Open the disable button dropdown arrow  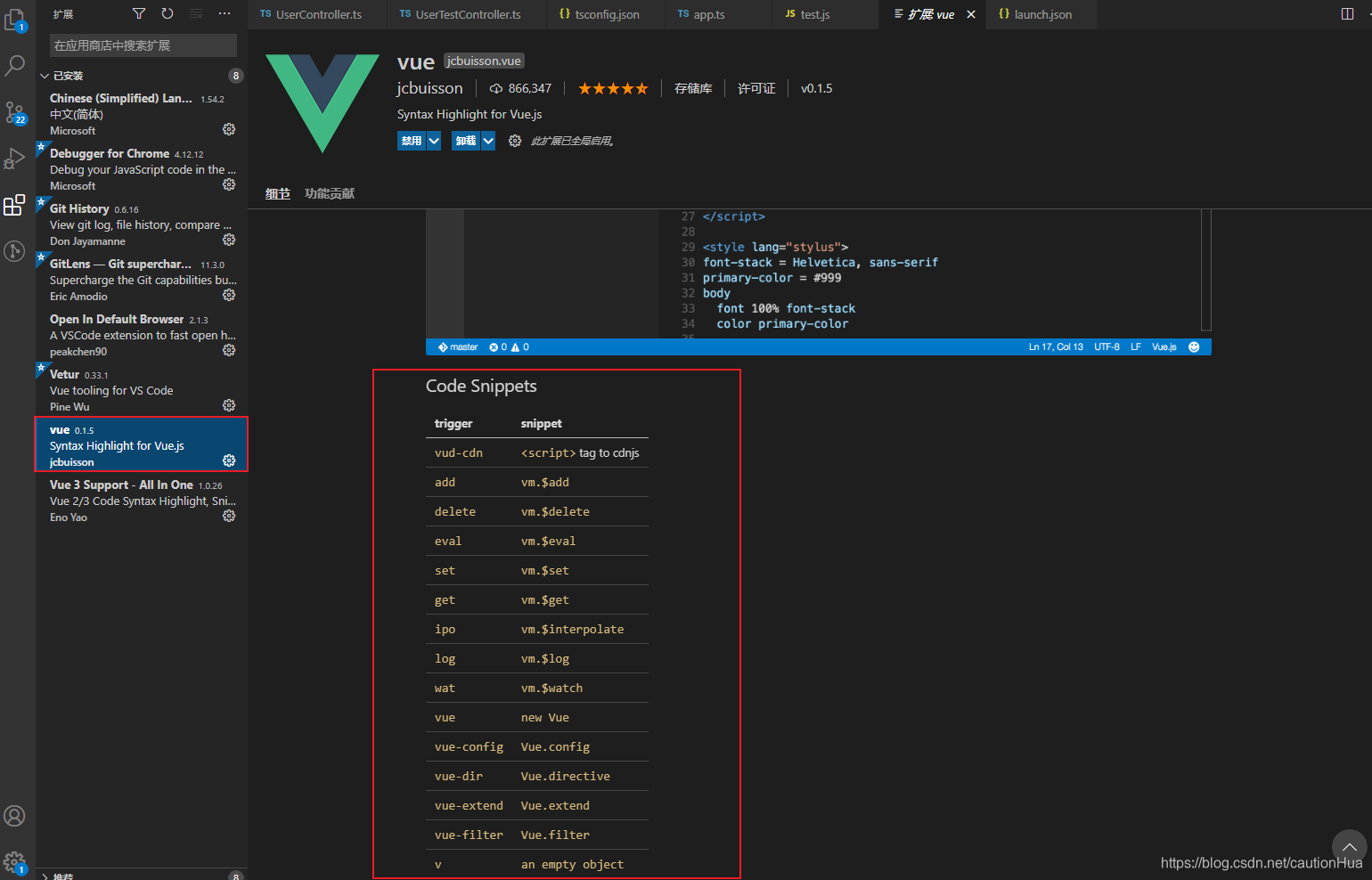pyautogui.click(x=434, y=141)
